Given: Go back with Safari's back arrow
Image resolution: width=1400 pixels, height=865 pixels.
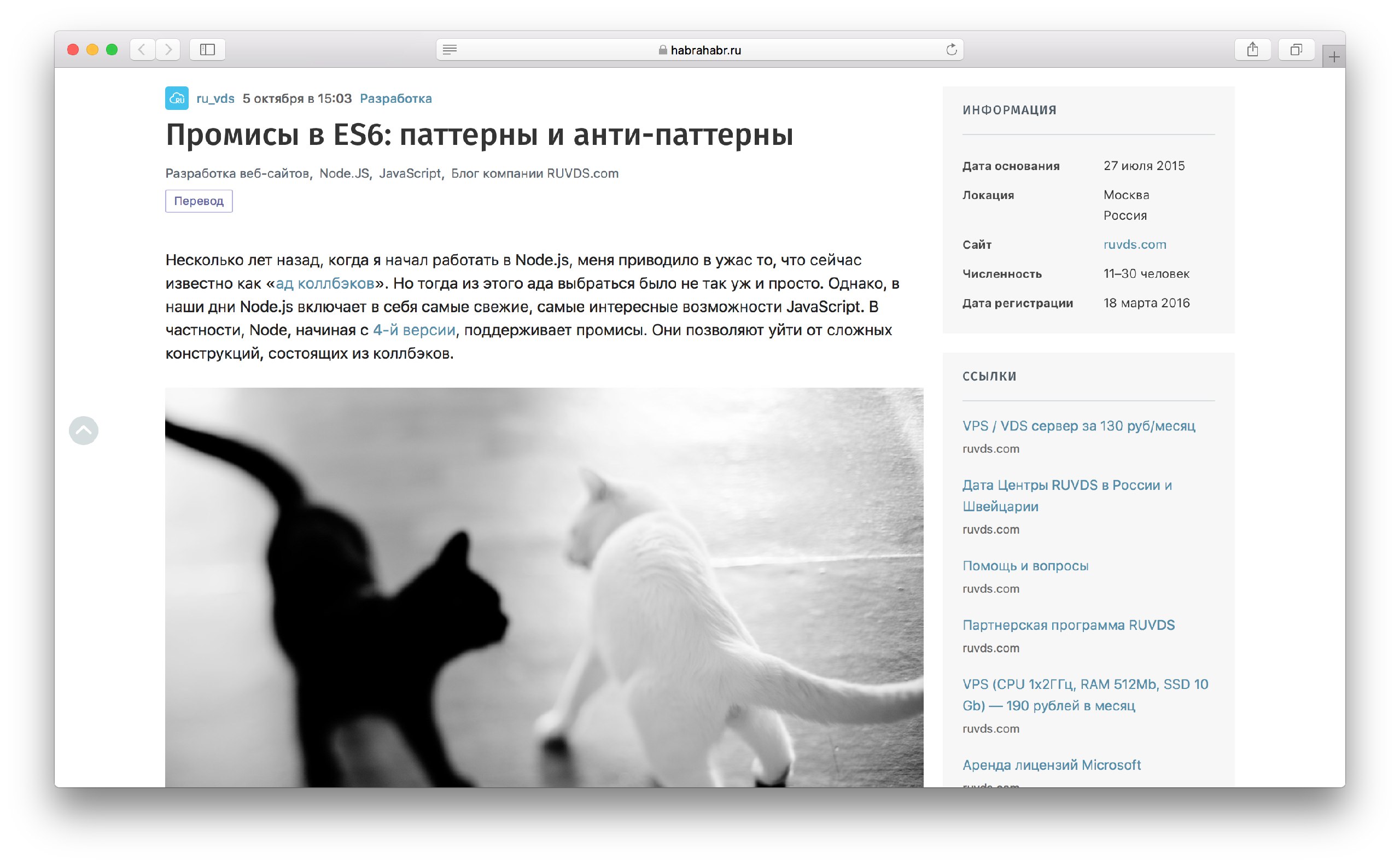Looking at the screenshot, I should [x=142, y=50].
